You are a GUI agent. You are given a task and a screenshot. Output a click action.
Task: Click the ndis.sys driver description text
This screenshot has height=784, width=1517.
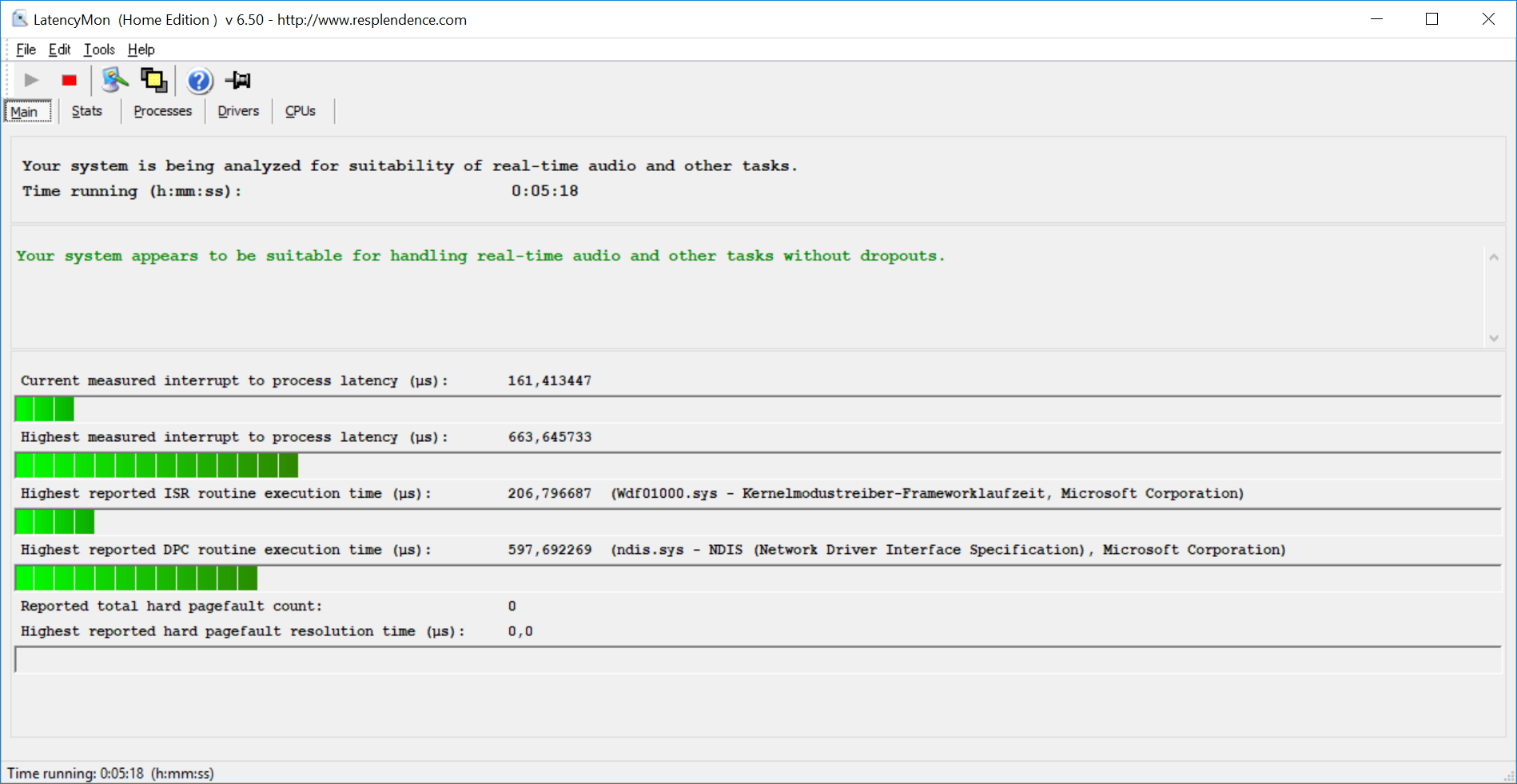[949, 550]
